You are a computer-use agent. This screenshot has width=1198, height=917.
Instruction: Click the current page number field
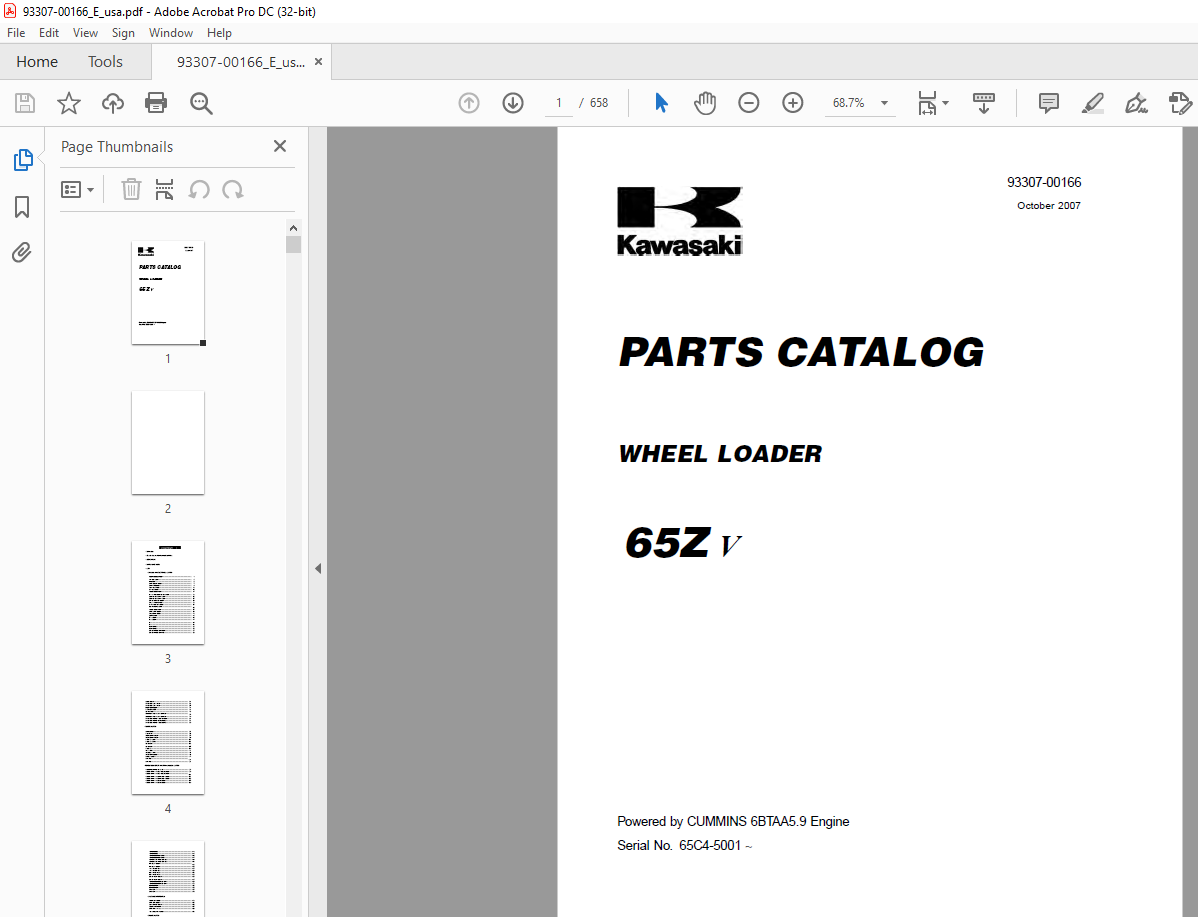coord(559,103)
